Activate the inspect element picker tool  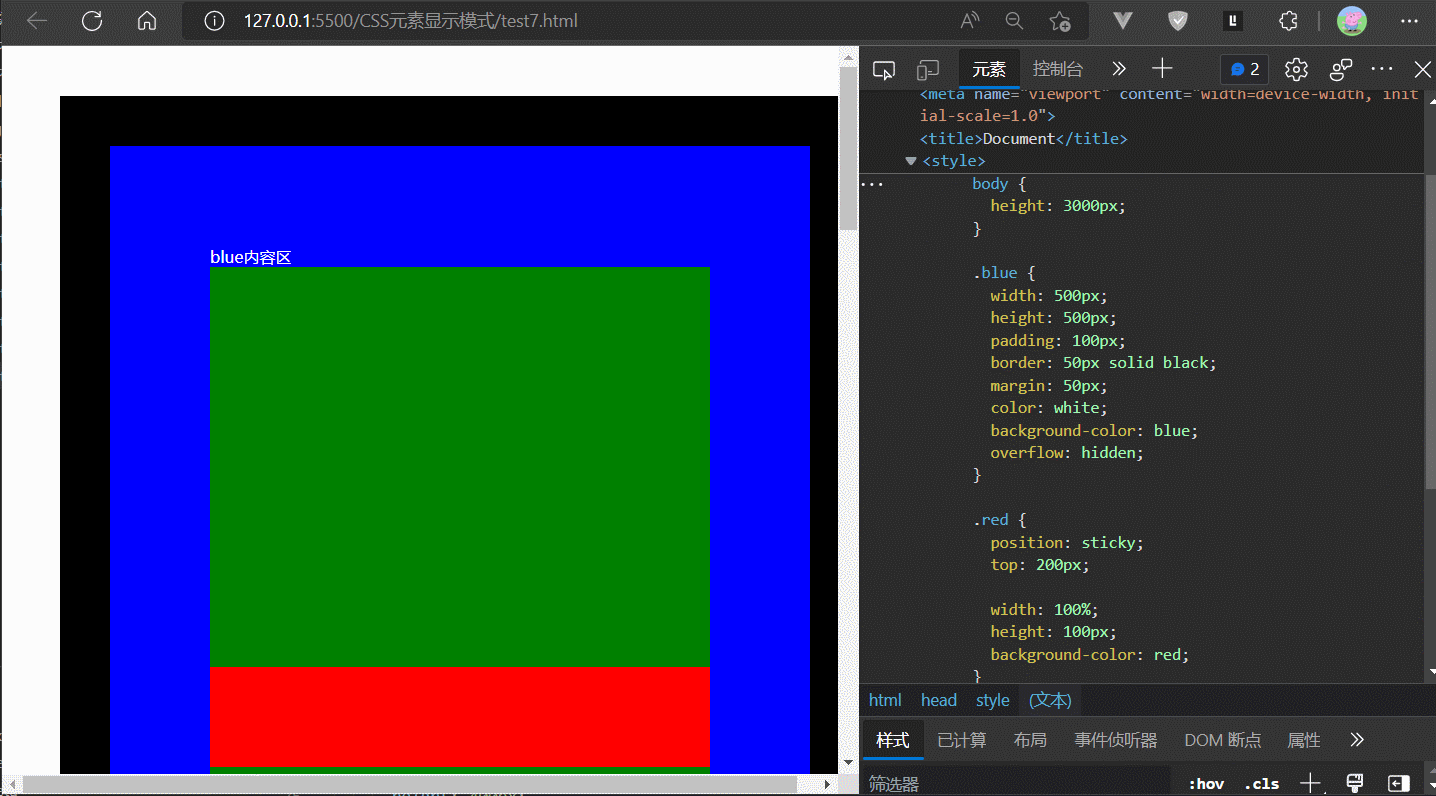pos(883,69)
